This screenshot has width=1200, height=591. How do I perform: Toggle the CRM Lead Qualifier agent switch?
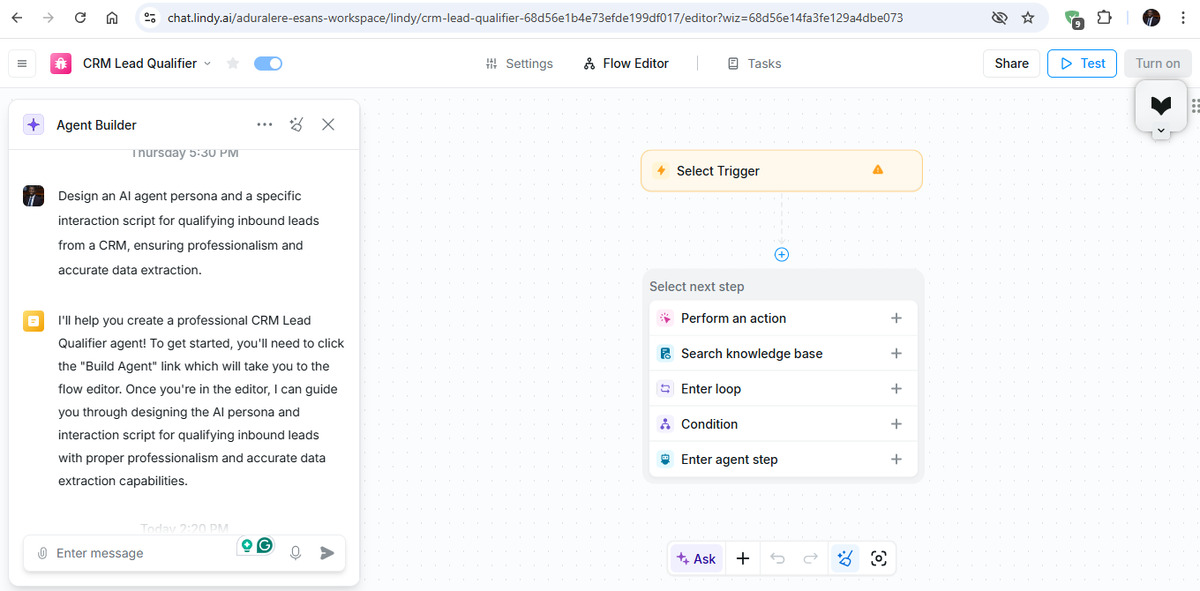(268, 63)
